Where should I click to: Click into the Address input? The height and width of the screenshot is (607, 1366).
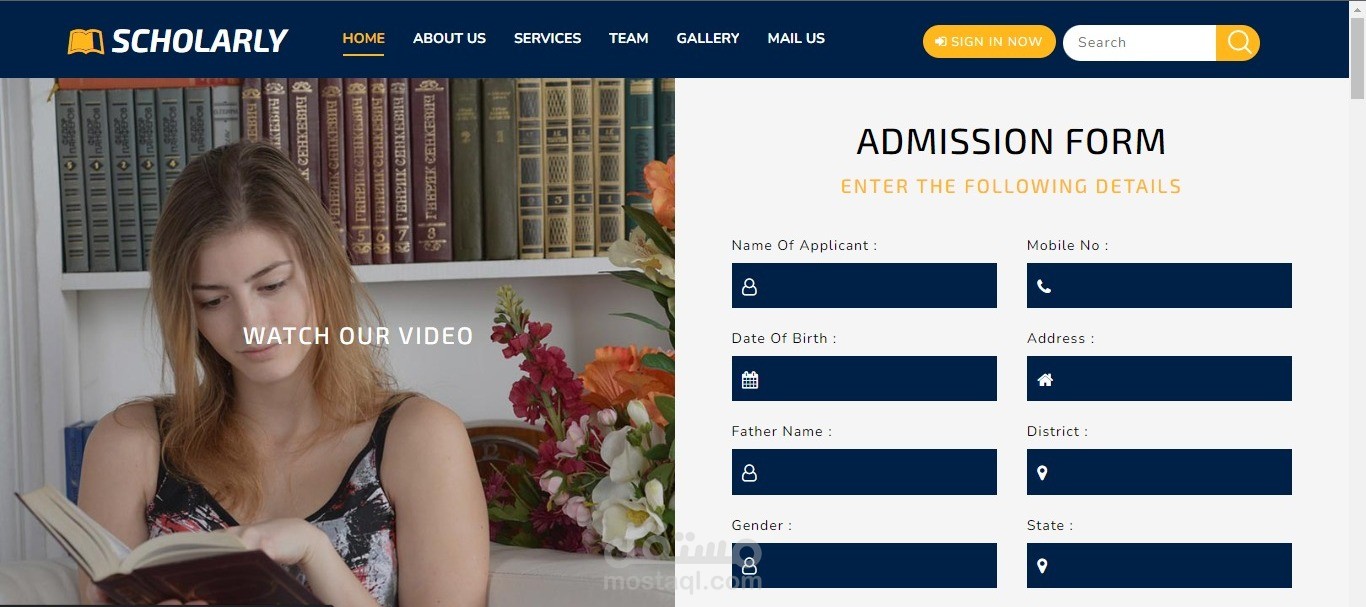pyautogui.click(x=1159, y=379)
